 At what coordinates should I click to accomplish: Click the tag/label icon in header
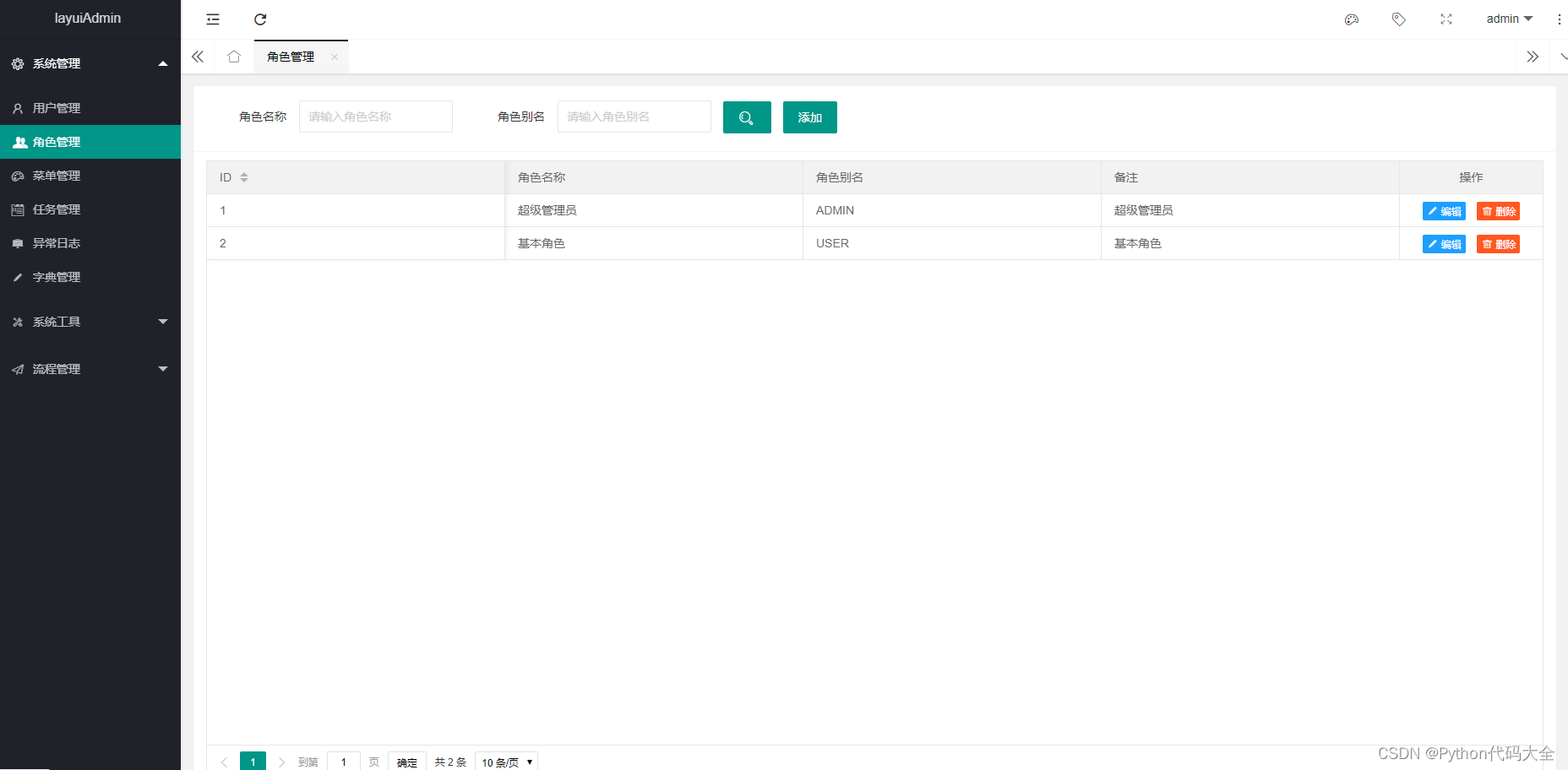1398,19
